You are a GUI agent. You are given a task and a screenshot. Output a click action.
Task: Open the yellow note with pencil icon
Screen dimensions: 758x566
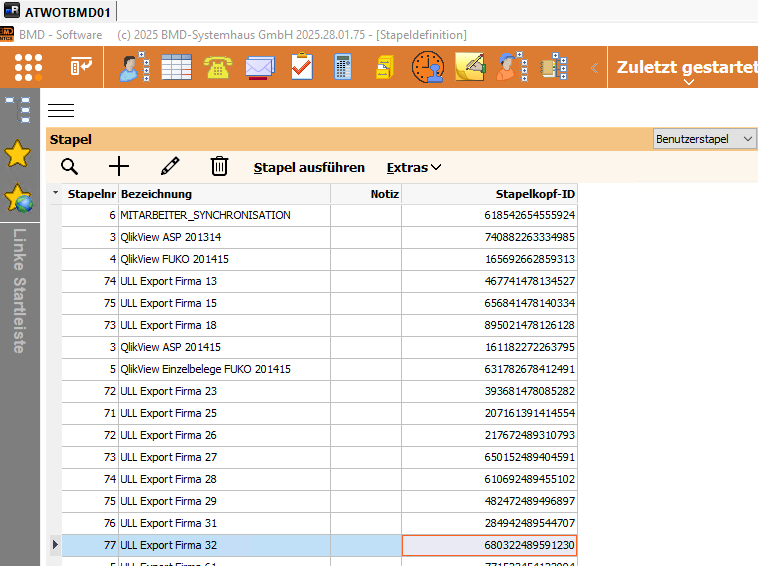pos(470,67)
